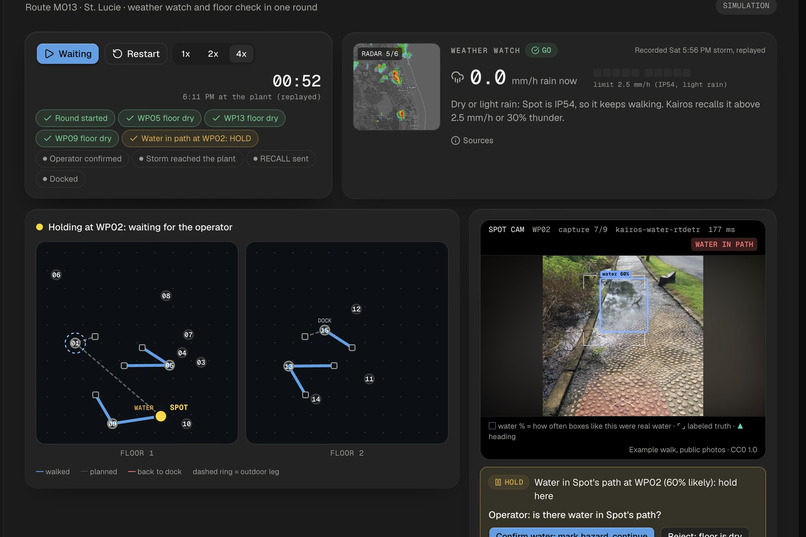Screen dimensions: 806x537
Task: Click the Waiting play button
Action: [67, 54]
